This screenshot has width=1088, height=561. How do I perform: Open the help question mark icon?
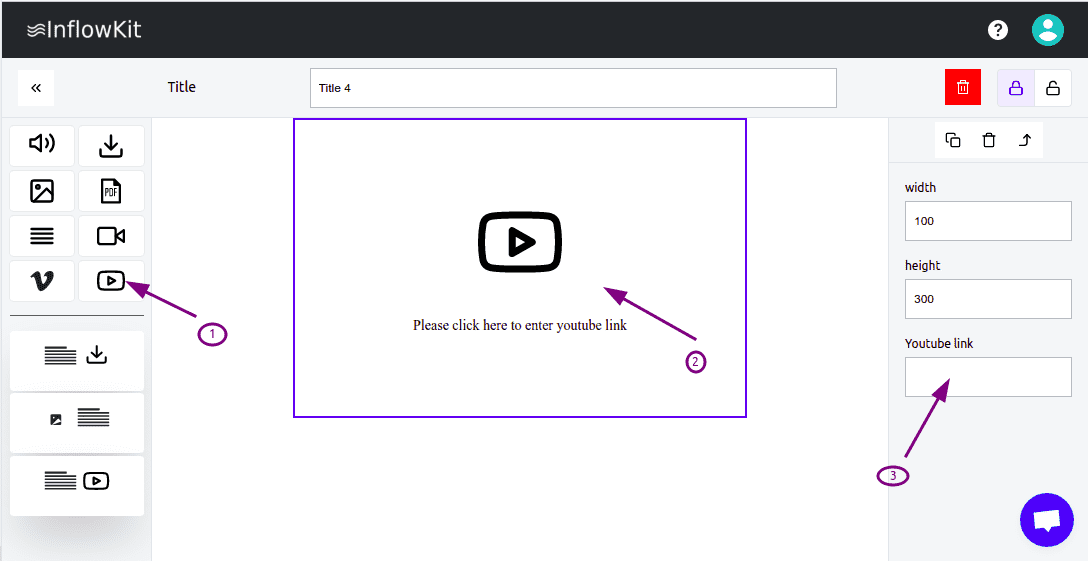pos(998,30)
